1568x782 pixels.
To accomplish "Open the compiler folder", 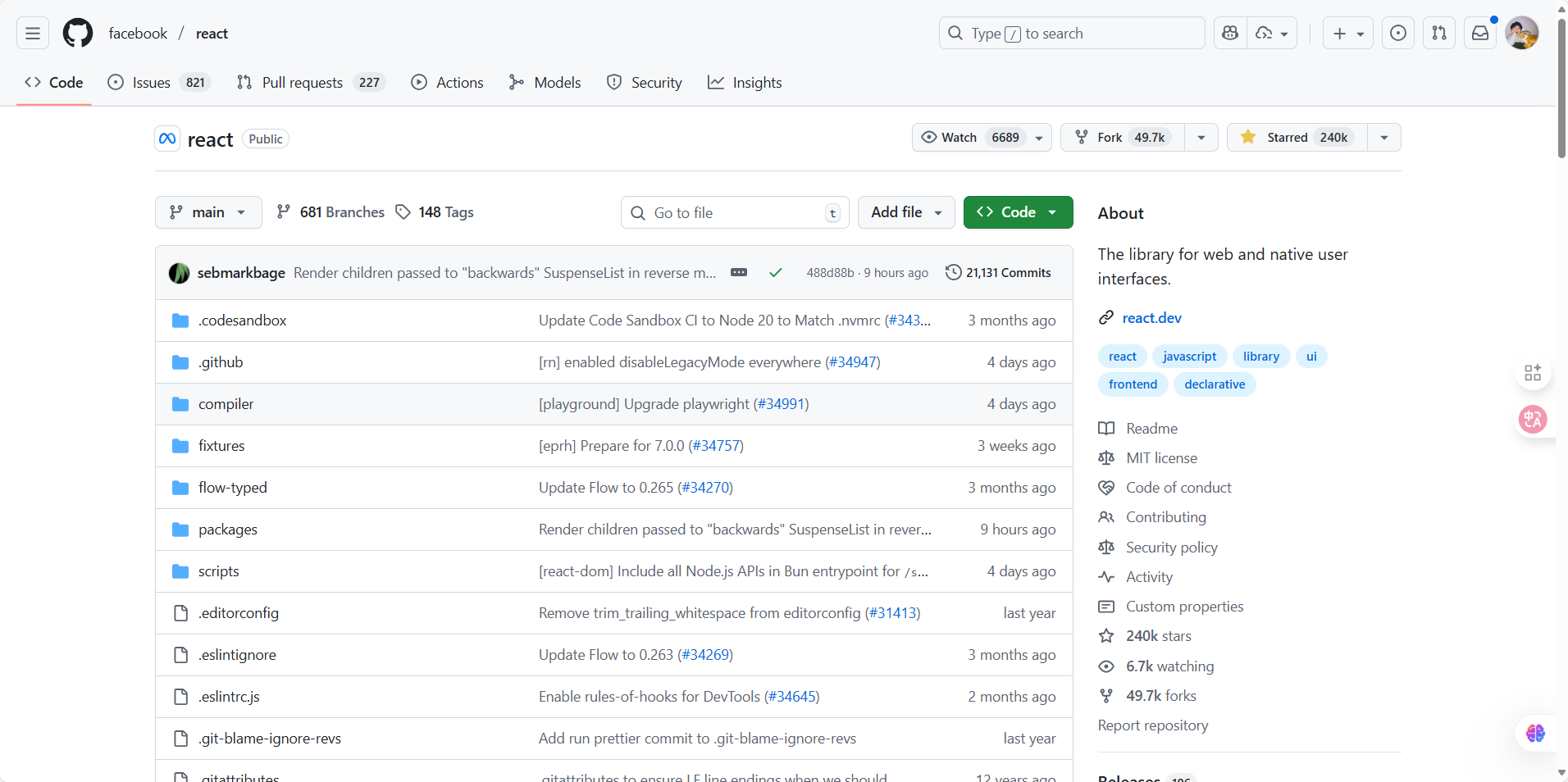I will click(226, 404).
